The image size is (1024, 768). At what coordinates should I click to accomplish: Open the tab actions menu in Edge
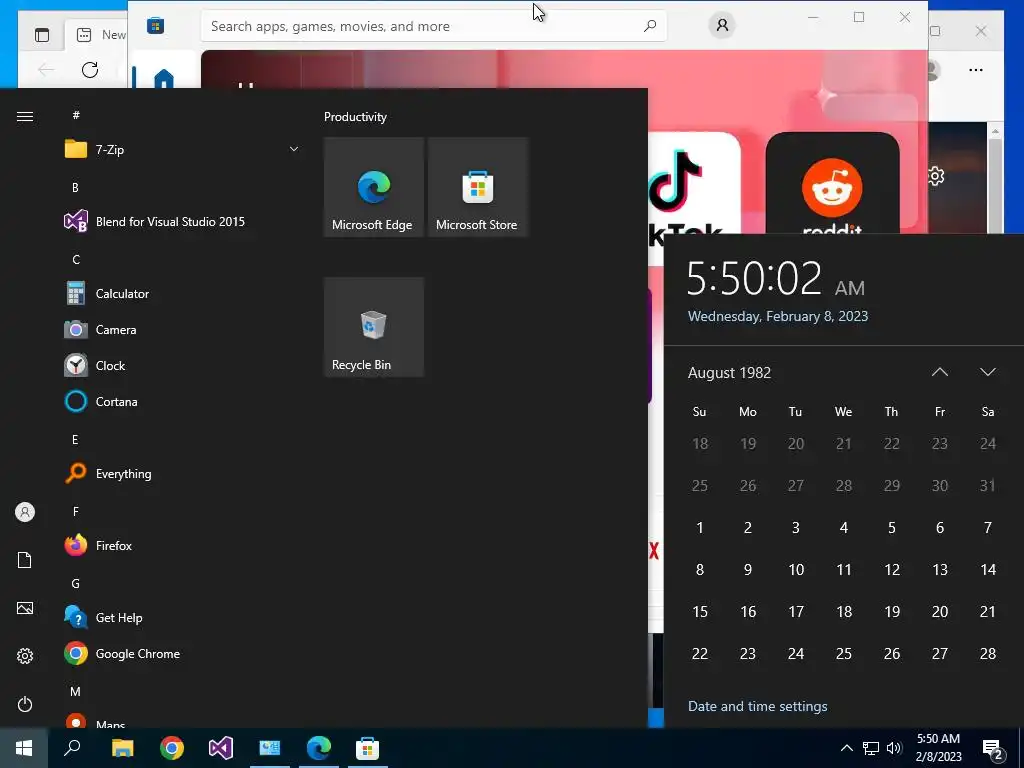[x=42, y=35]
